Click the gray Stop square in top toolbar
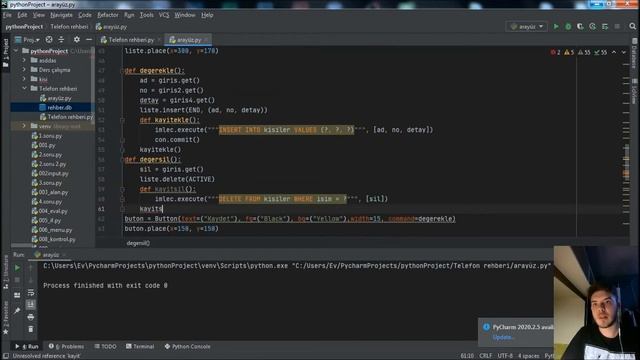Screen dimensions: 640x360 click(x=617, y=27)
